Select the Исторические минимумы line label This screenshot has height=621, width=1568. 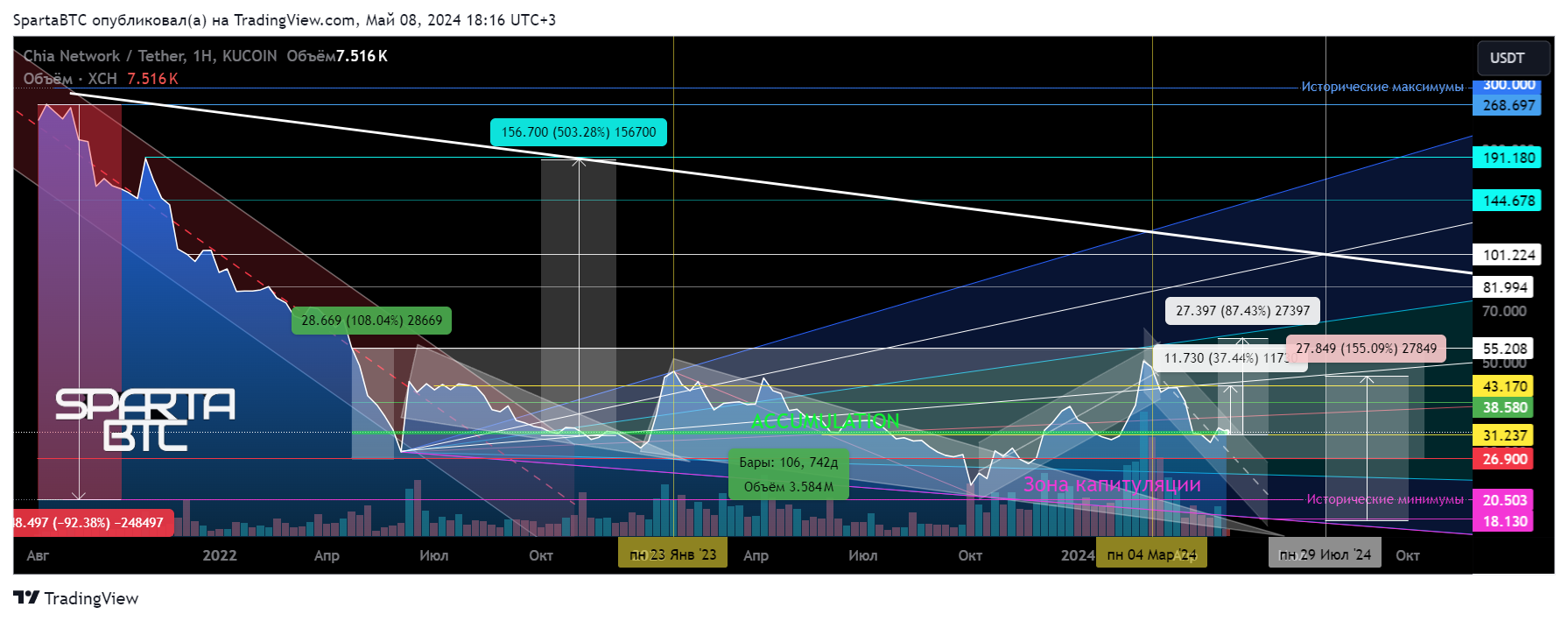click(1385, 499)
